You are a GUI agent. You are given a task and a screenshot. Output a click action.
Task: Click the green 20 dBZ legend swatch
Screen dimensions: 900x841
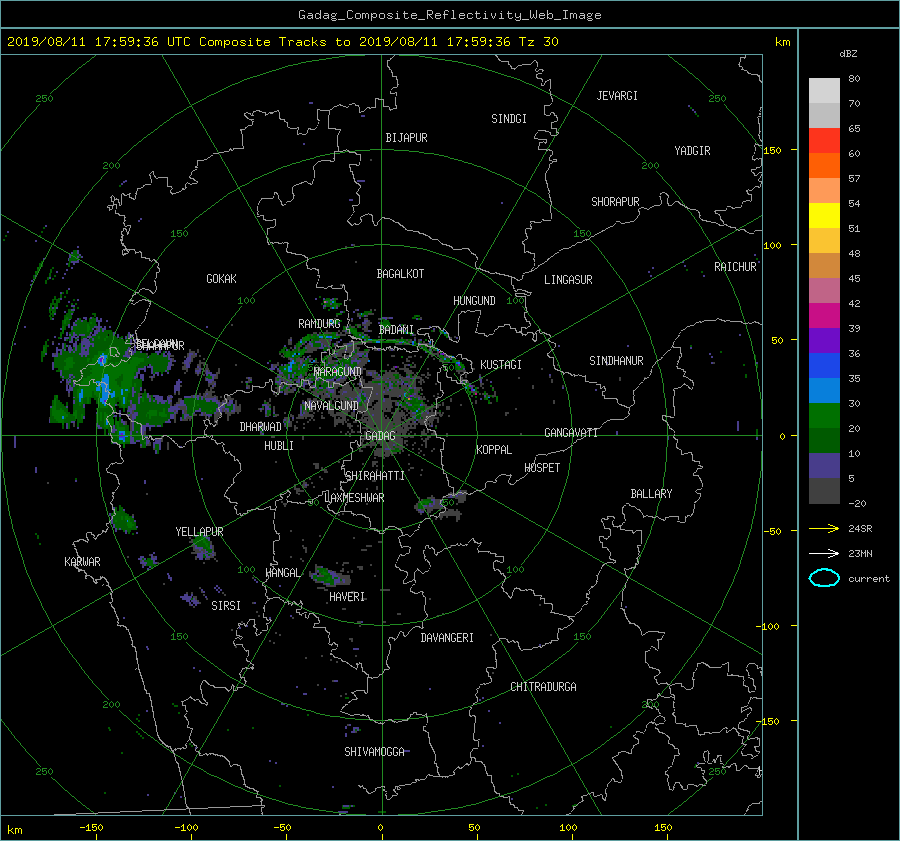coord(824,416)
